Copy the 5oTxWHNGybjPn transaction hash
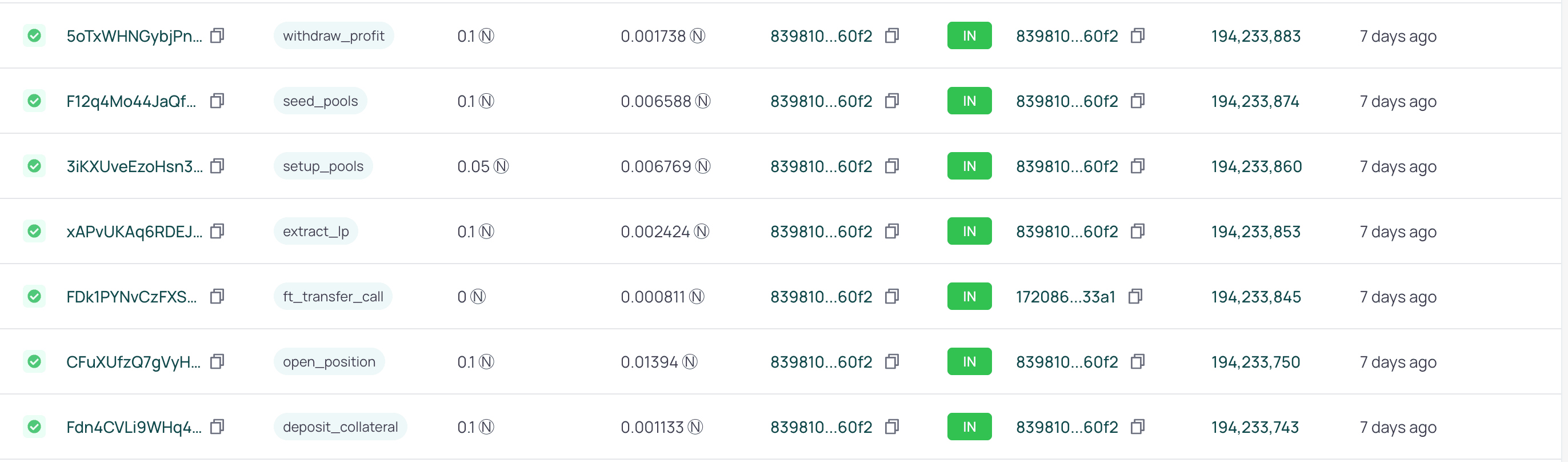1568x462 pixels. (217, 35)
